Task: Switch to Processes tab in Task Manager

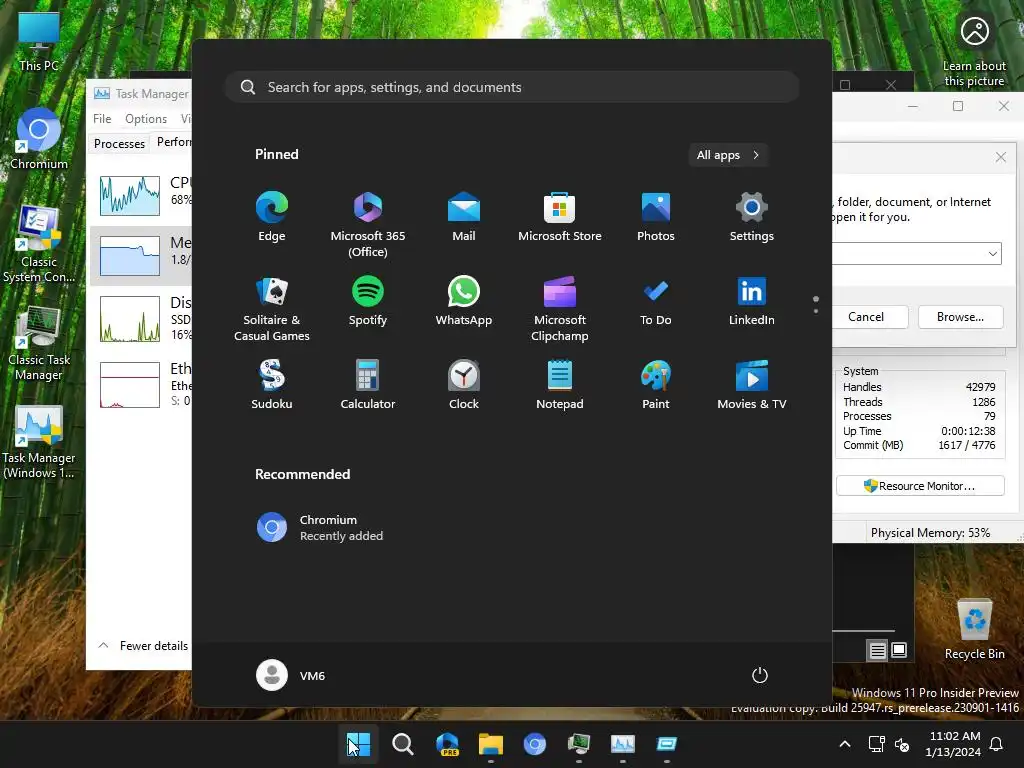Action: pos(120,143)
